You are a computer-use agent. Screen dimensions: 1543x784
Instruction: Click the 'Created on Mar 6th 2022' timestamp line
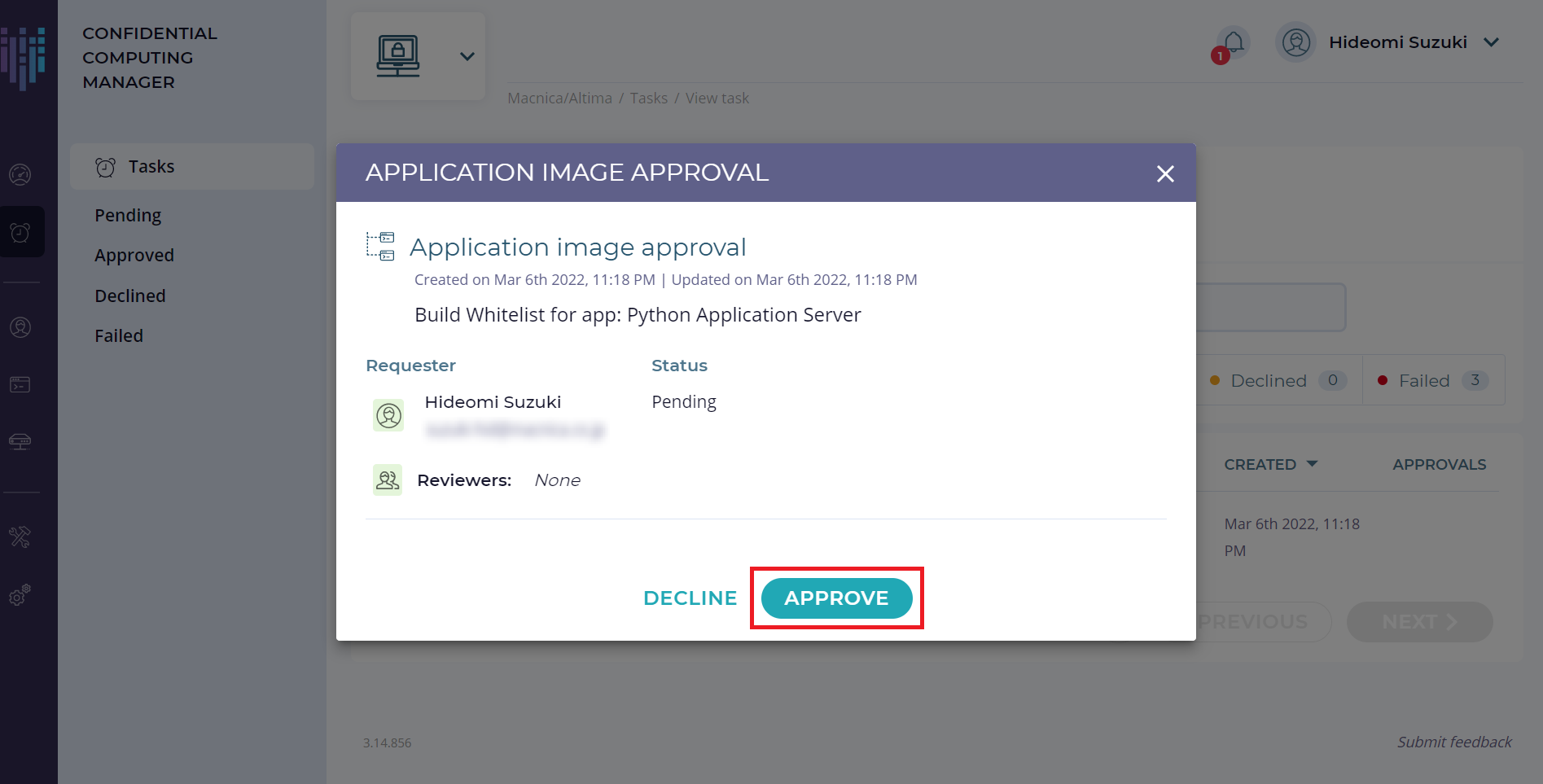pos(665,280)
